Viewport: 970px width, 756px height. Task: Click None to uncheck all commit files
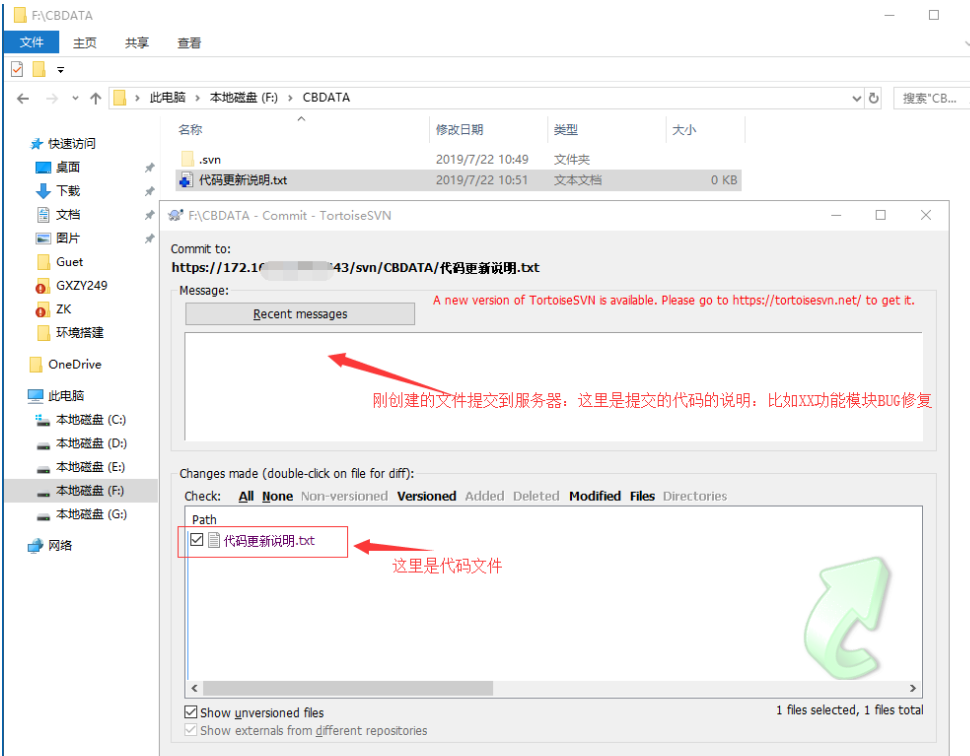point(277,496)
